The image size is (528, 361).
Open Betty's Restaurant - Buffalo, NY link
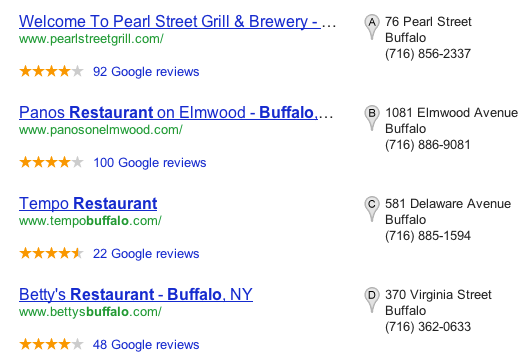tap(136, 294)
